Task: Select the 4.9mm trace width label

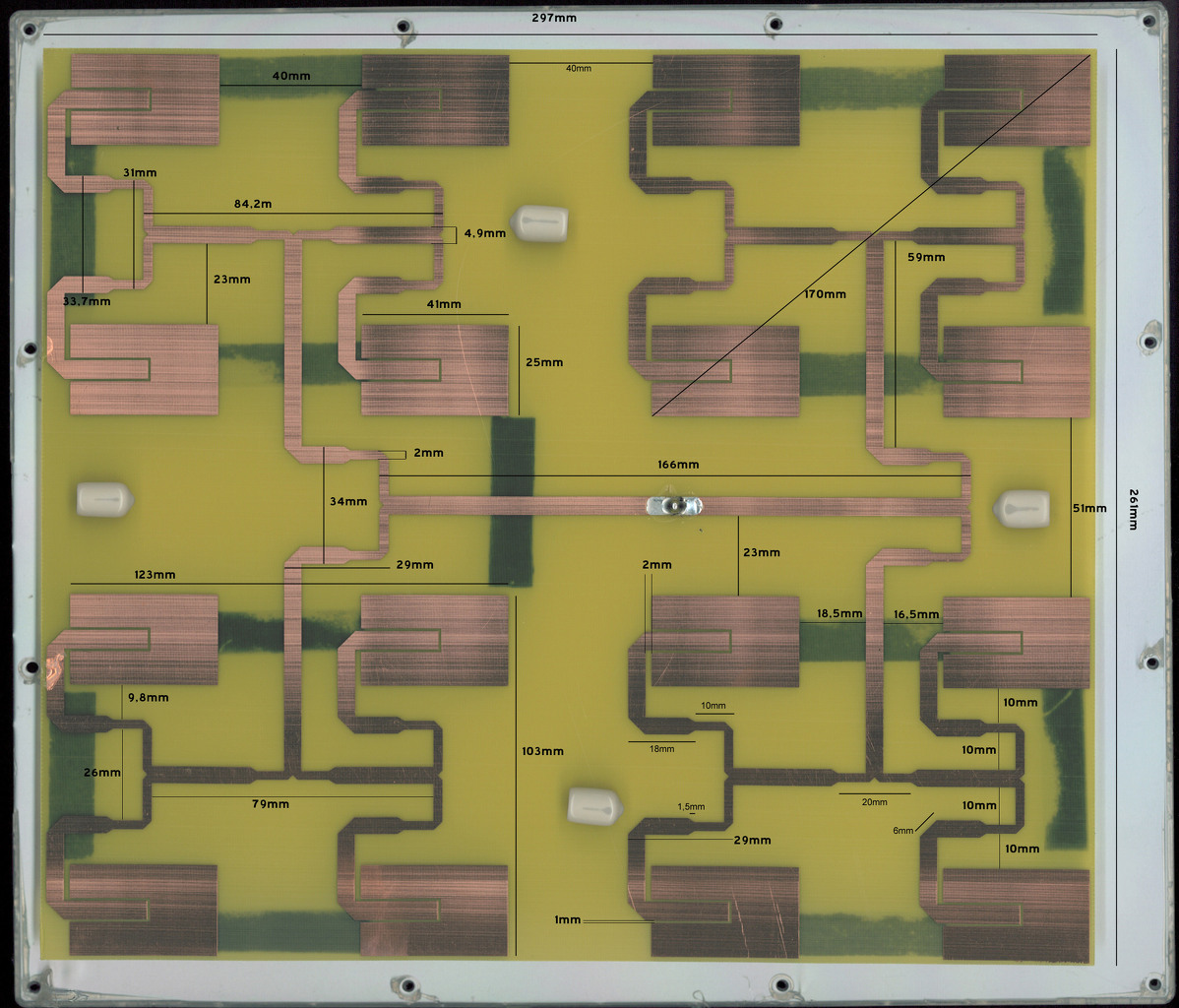Action: click(485, 233)
